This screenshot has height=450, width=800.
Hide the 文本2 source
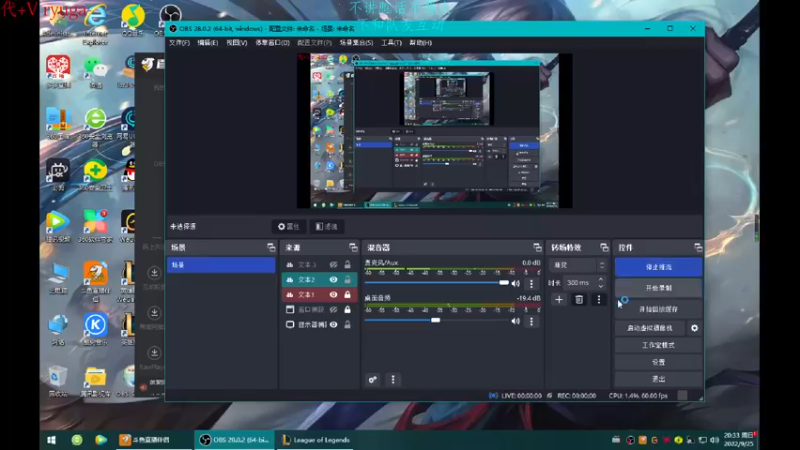pos(333,280)
